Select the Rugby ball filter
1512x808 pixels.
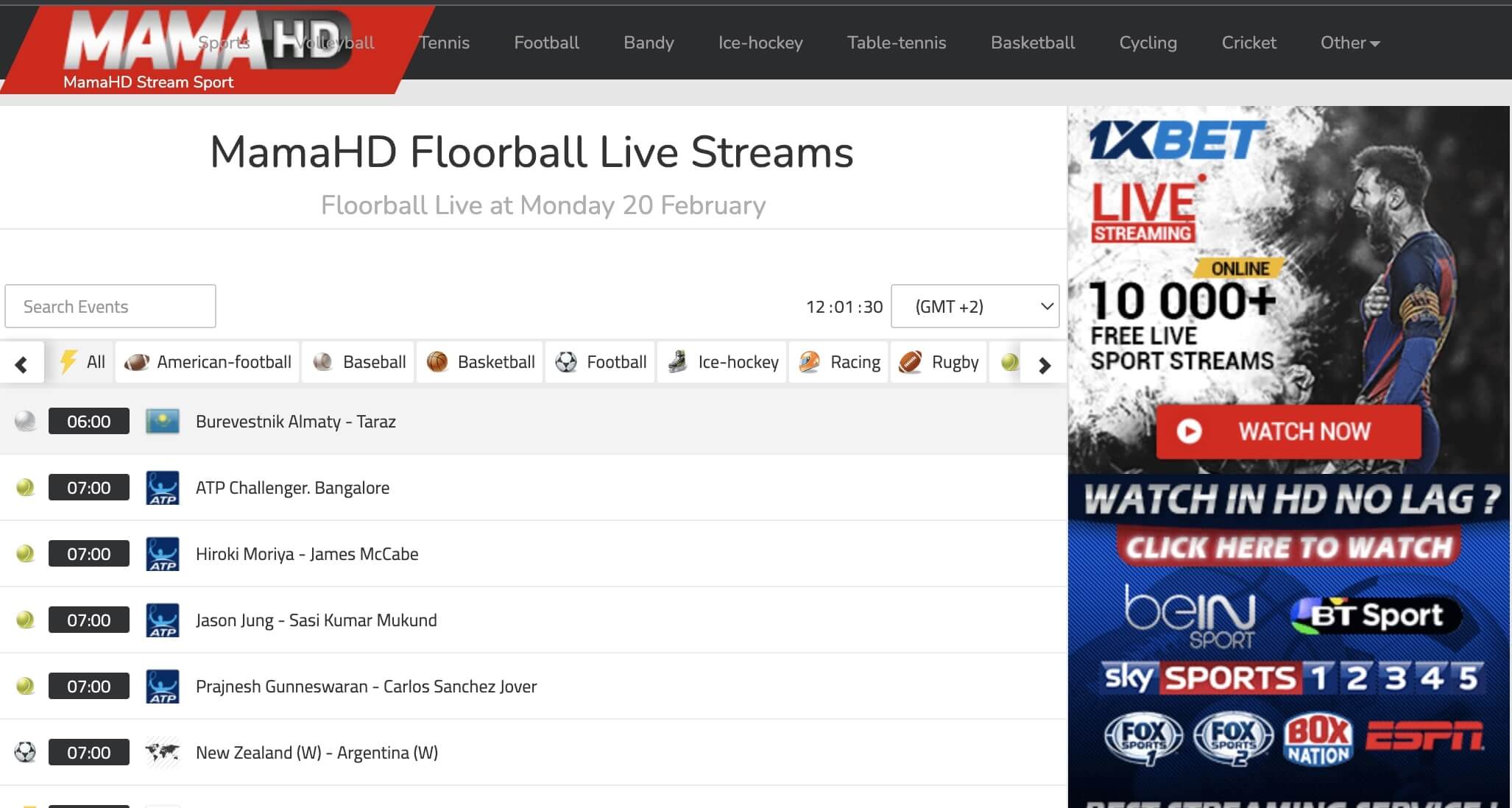[x=911, y=362]
